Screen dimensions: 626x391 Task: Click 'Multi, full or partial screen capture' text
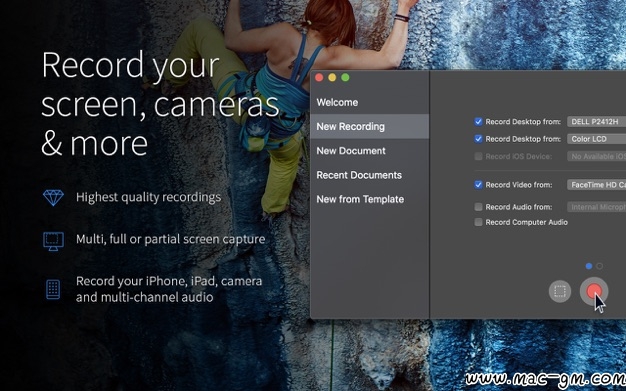click(170, 239)
